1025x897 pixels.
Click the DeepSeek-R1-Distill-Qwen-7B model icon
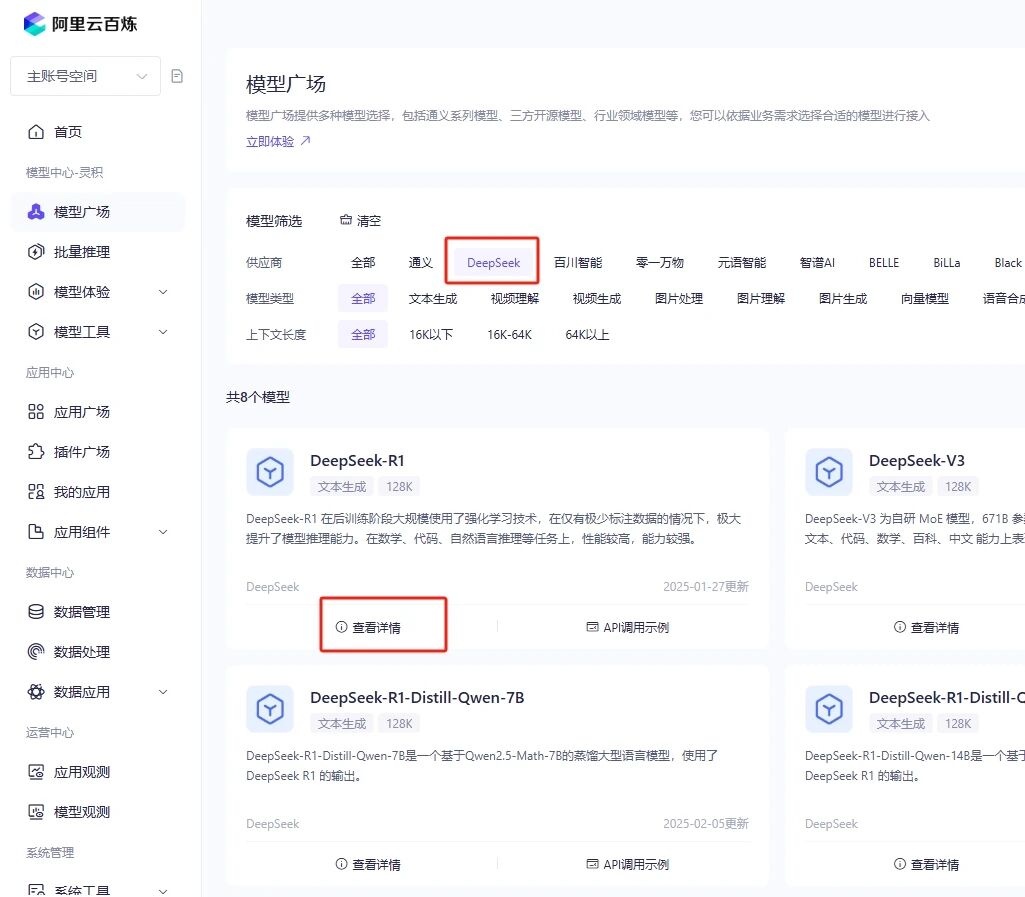(x=270, y=708)
